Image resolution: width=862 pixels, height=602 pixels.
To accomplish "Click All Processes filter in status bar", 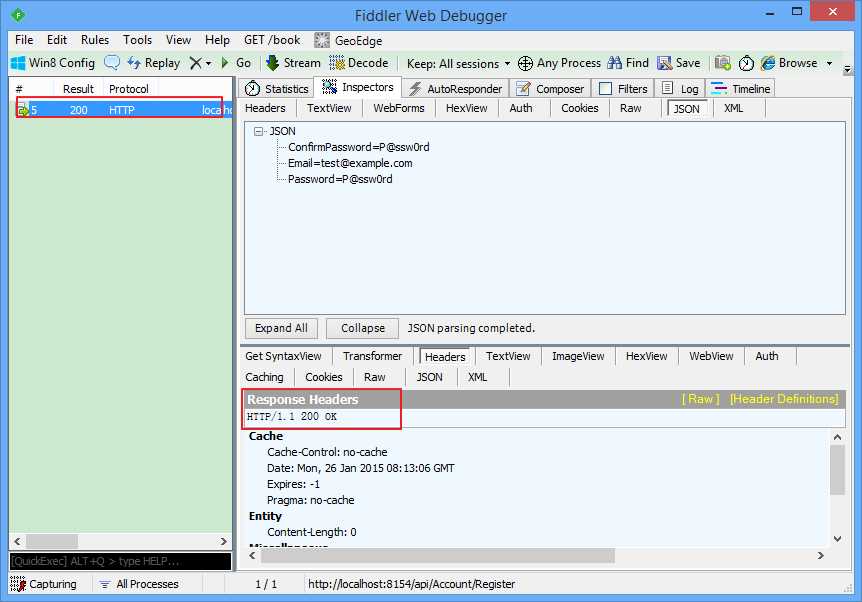I will click(139, 584).
